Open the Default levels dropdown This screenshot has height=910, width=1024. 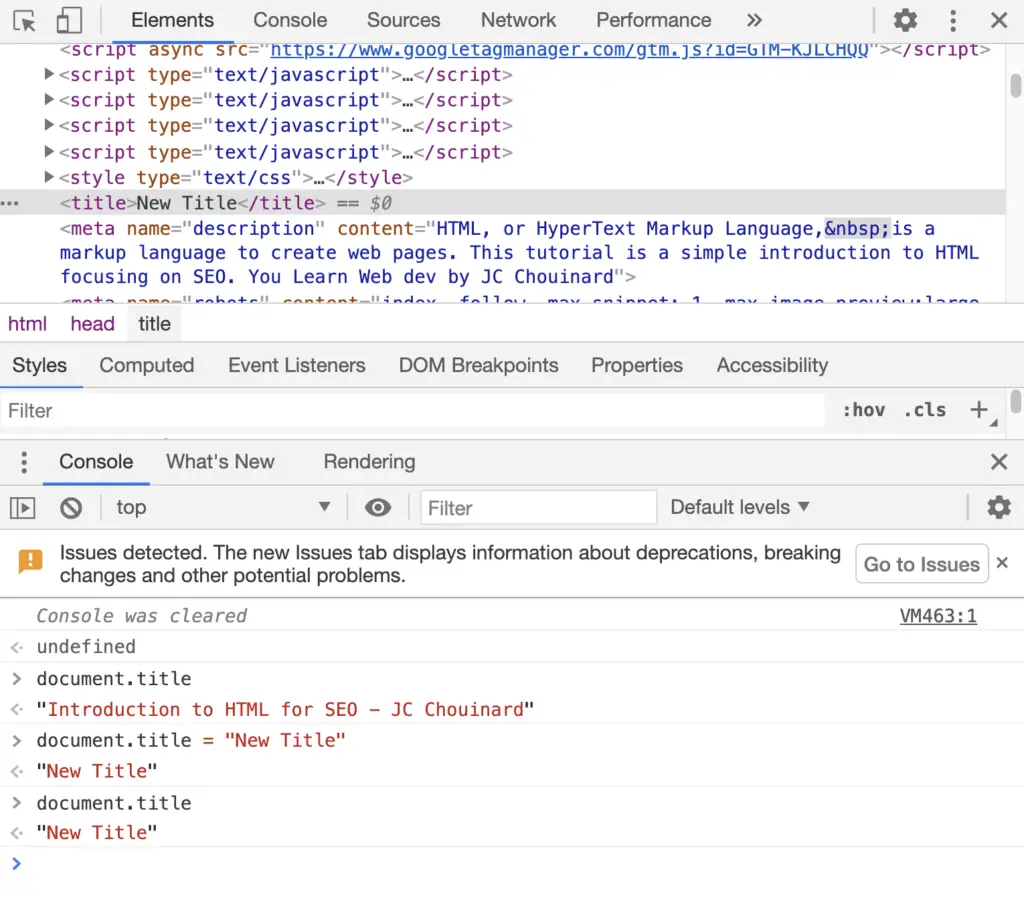click(x=740, y=508)
